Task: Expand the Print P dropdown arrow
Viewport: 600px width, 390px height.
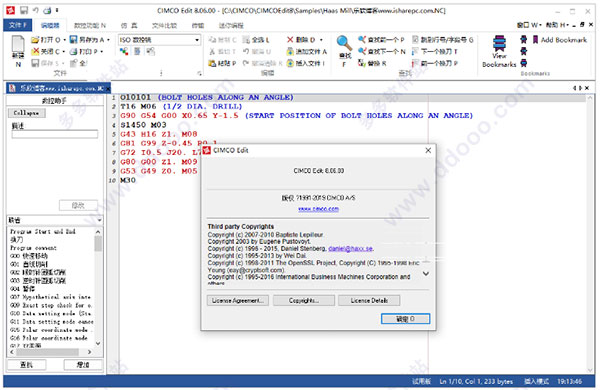Action: pyautogui.click(x=101, y=52)
